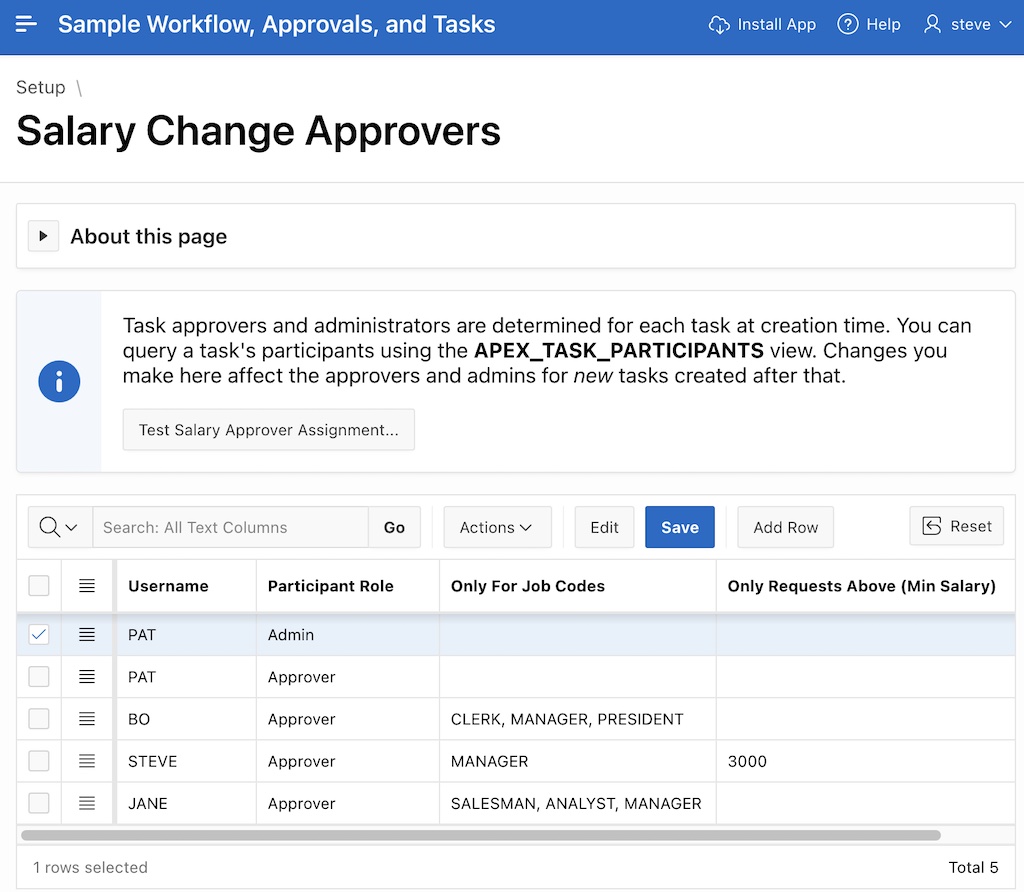Viewport: 1024px width, 892px height.
Task: Click the Search All Text Columns field
Action: (x=230, y=527)
